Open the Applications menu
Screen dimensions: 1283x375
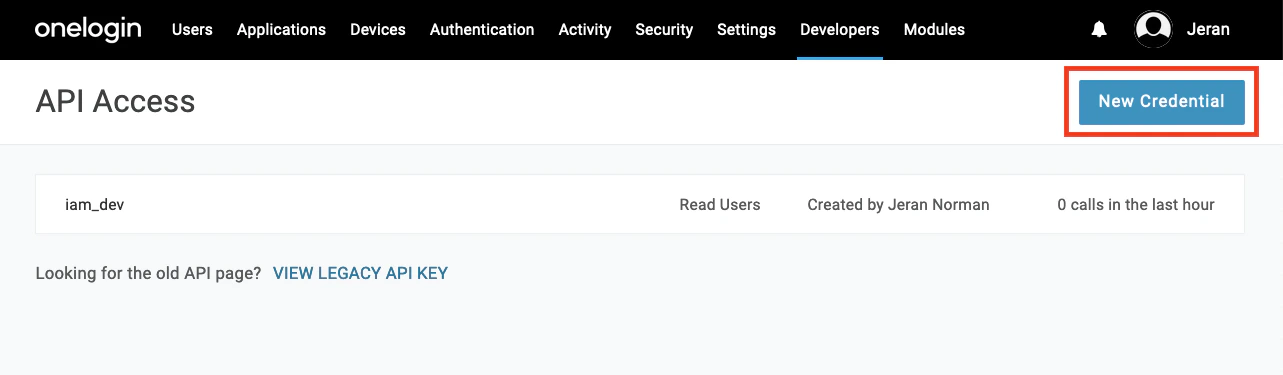coord(281,30)
